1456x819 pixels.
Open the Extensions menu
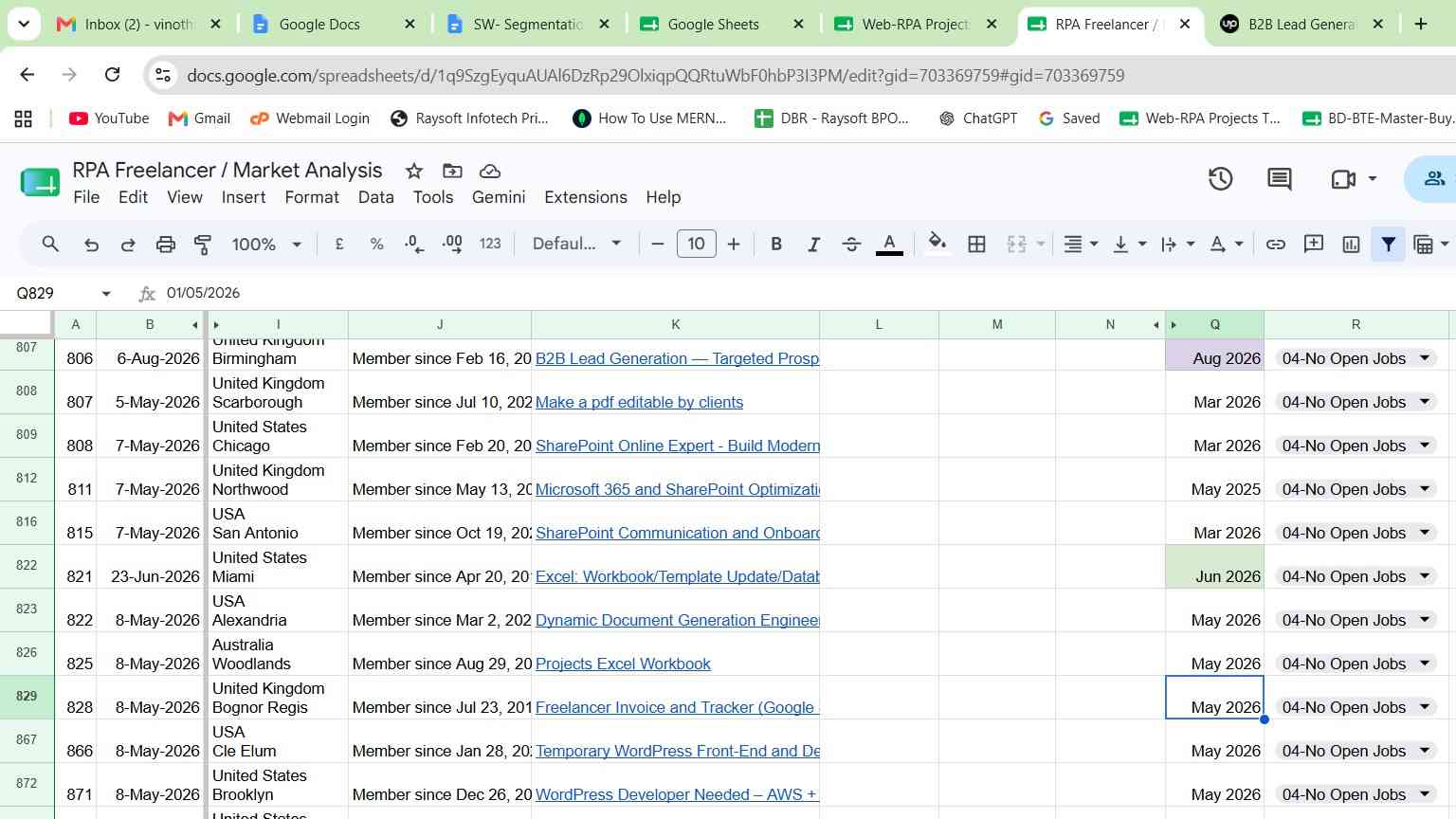click(x=586, y=197)
